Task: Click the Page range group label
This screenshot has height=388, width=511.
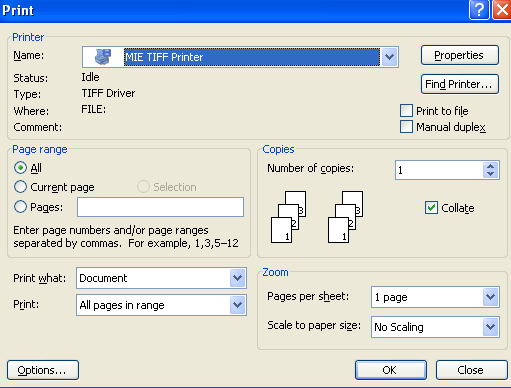Action: 40,149
